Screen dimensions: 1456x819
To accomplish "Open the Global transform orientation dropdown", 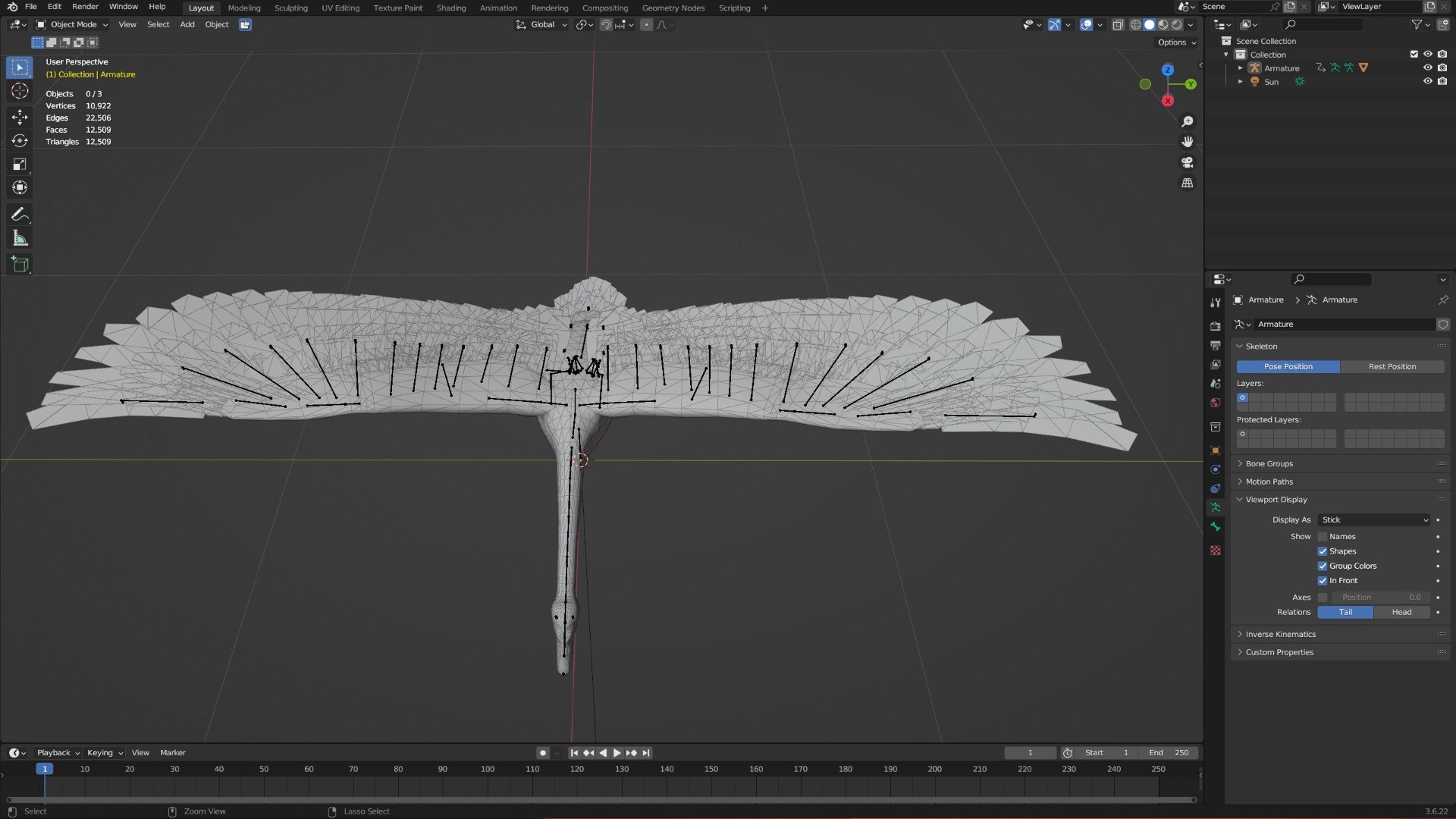I will pyautogui.click(x=541, y=24).
